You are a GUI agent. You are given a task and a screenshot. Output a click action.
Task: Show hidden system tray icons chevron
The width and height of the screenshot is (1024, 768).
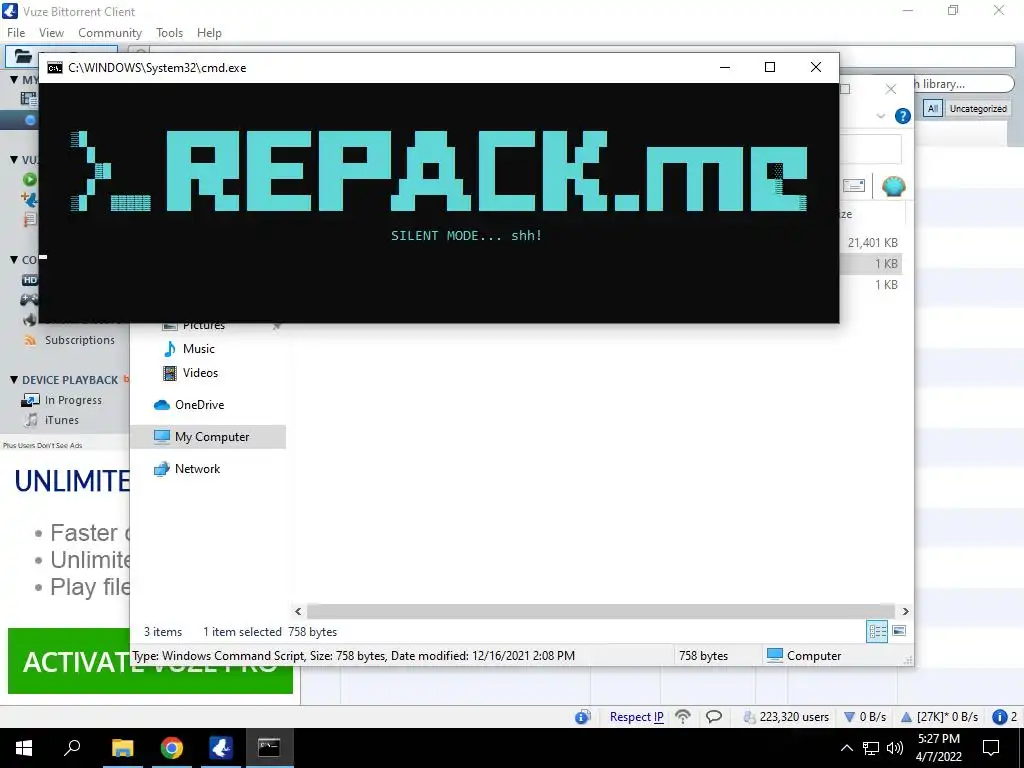[x=846, y=748]
